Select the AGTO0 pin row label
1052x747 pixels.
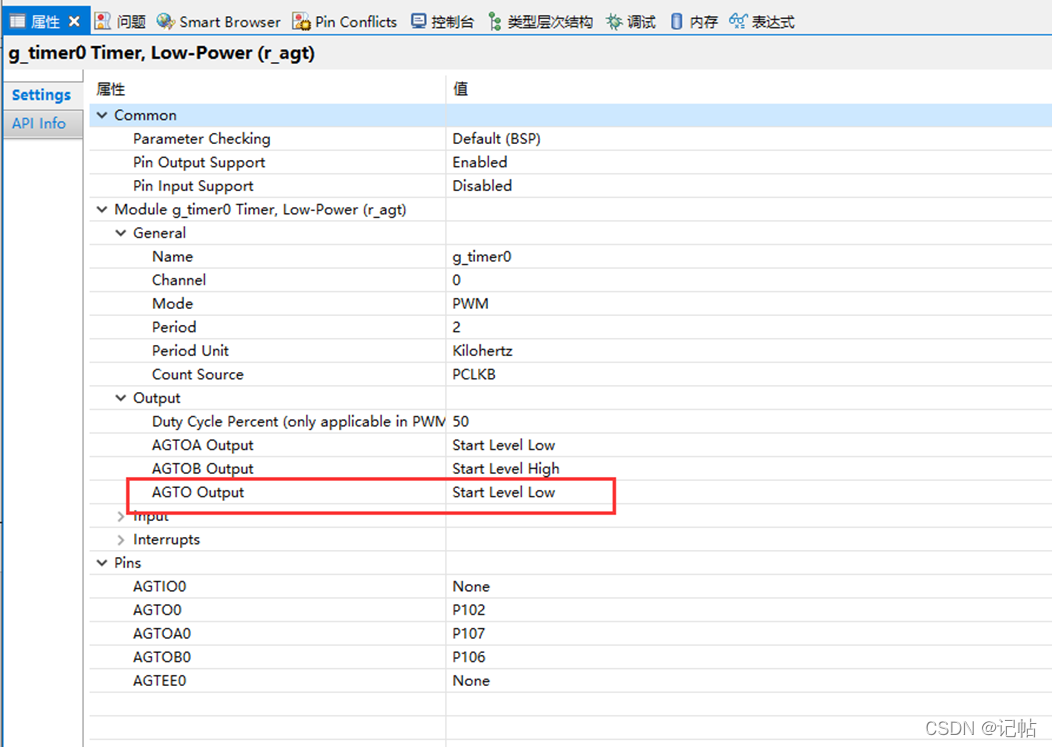157,609
